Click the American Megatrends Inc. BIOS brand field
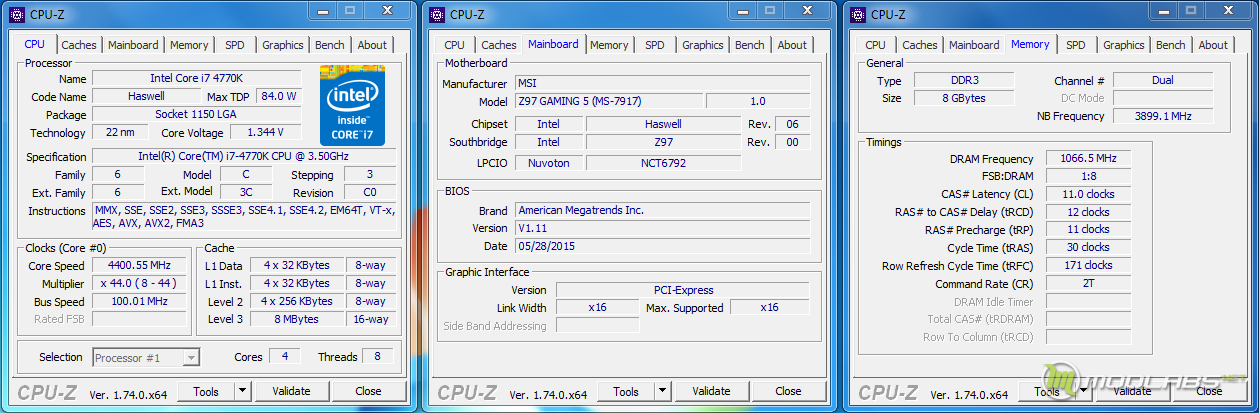 (663, 210)
